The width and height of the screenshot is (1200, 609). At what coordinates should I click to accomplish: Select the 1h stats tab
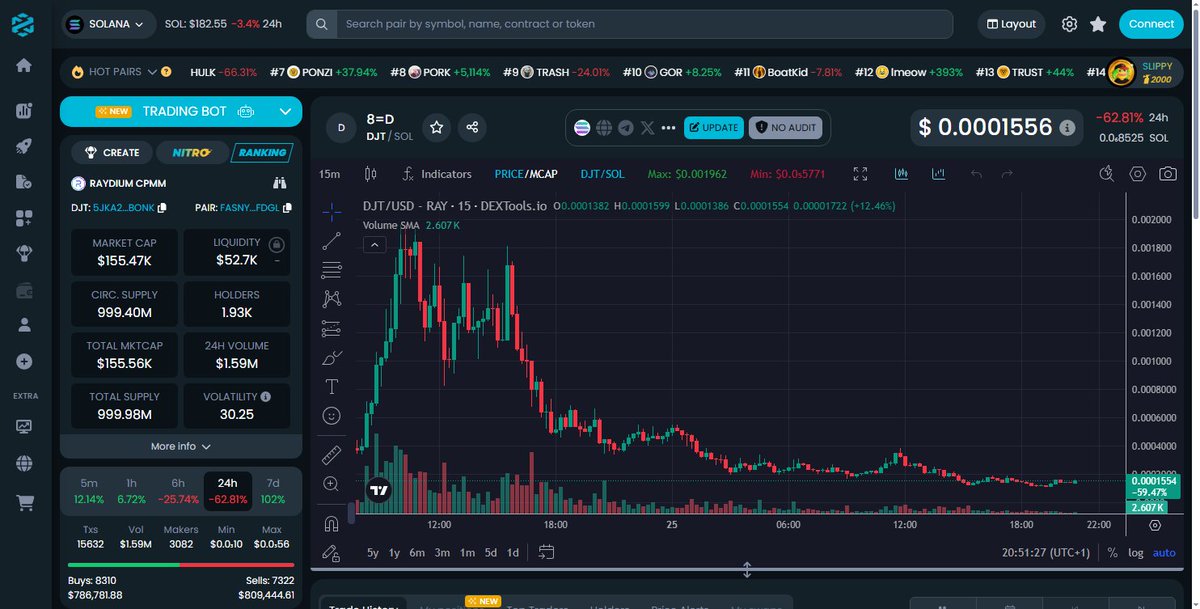[132, 490]
